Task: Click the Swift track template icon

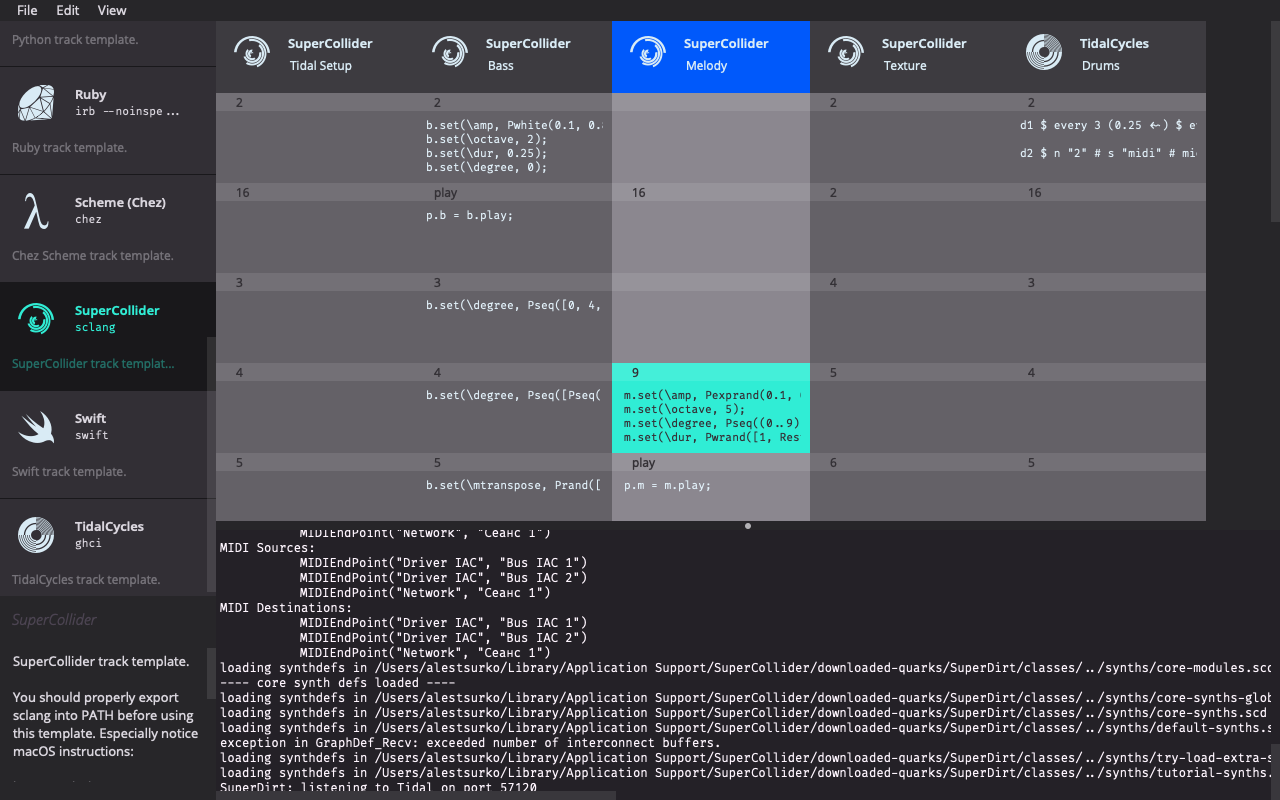Action: [35, 426]
